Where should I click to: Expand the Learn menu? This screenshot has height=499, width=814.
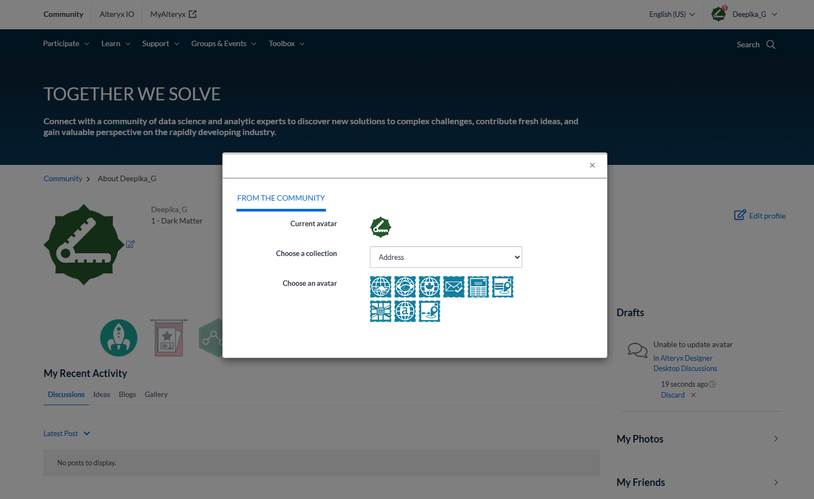[116, 44]
